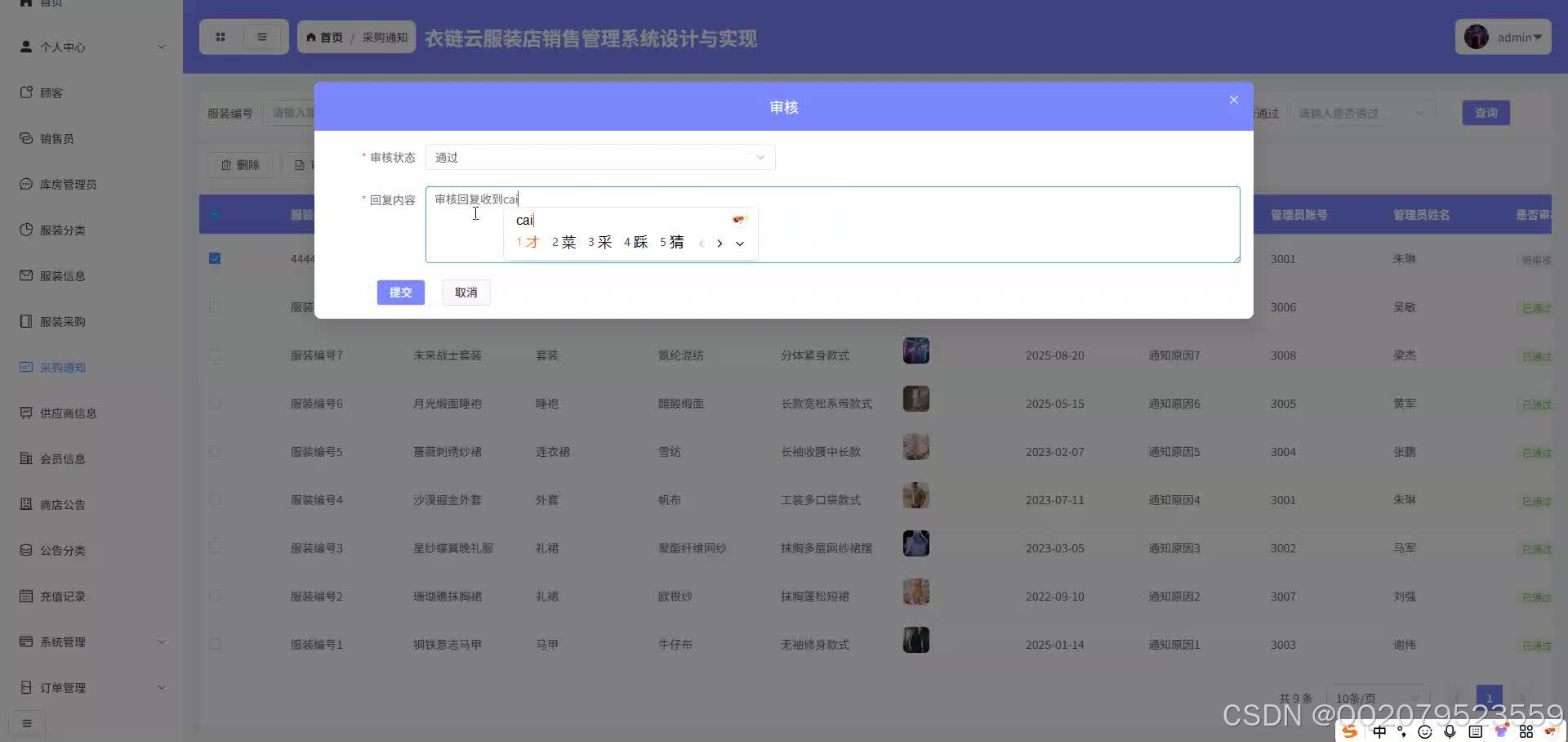Viewport: 1568px width, 742px height.
Task: Open the 10条/页 page size dropdown
Action: (1379, 698)
